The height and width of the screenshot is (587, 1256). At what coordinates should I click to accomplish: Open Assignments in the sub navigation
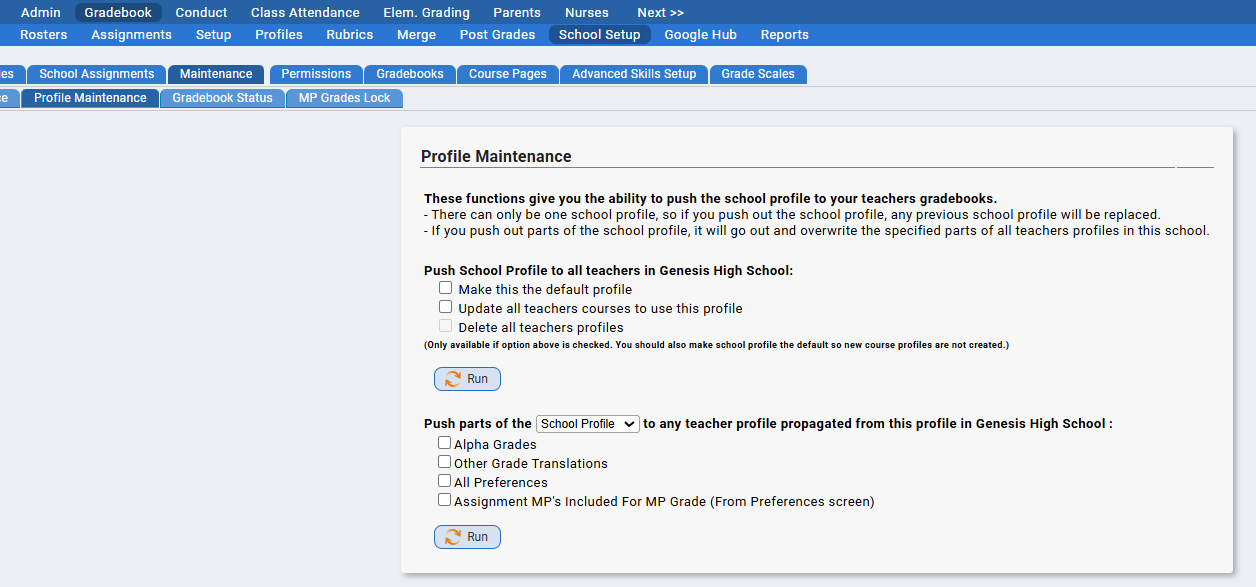coord(131,34)
